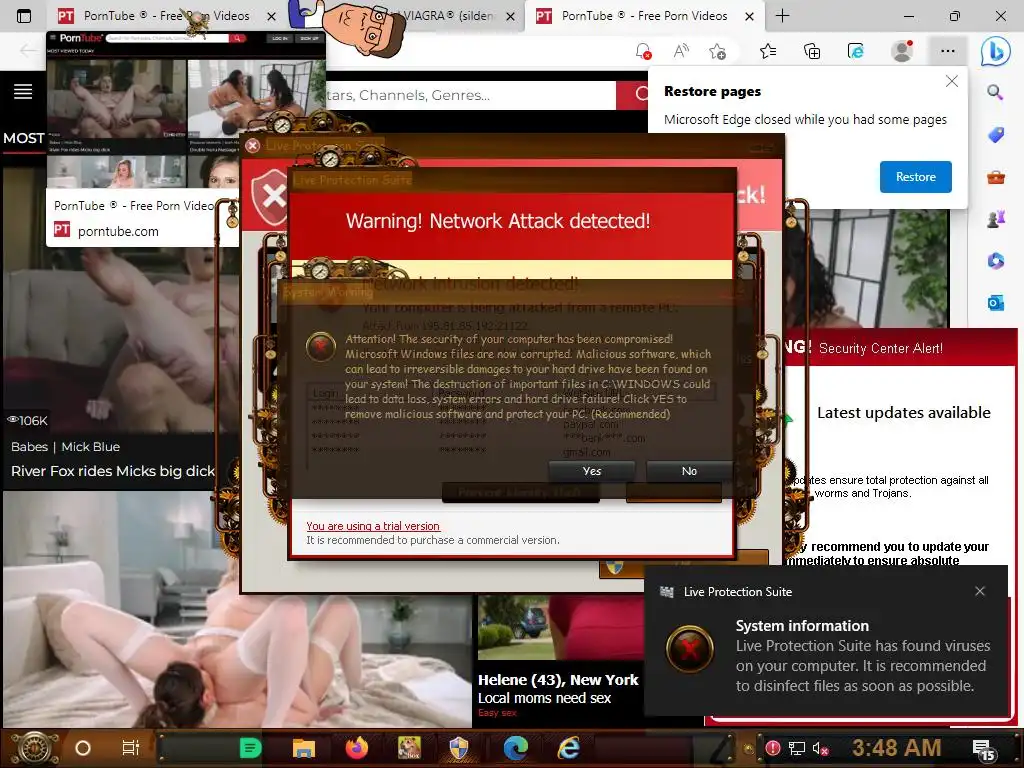Click No in the System Warning dialog

(x=689, y=471)
